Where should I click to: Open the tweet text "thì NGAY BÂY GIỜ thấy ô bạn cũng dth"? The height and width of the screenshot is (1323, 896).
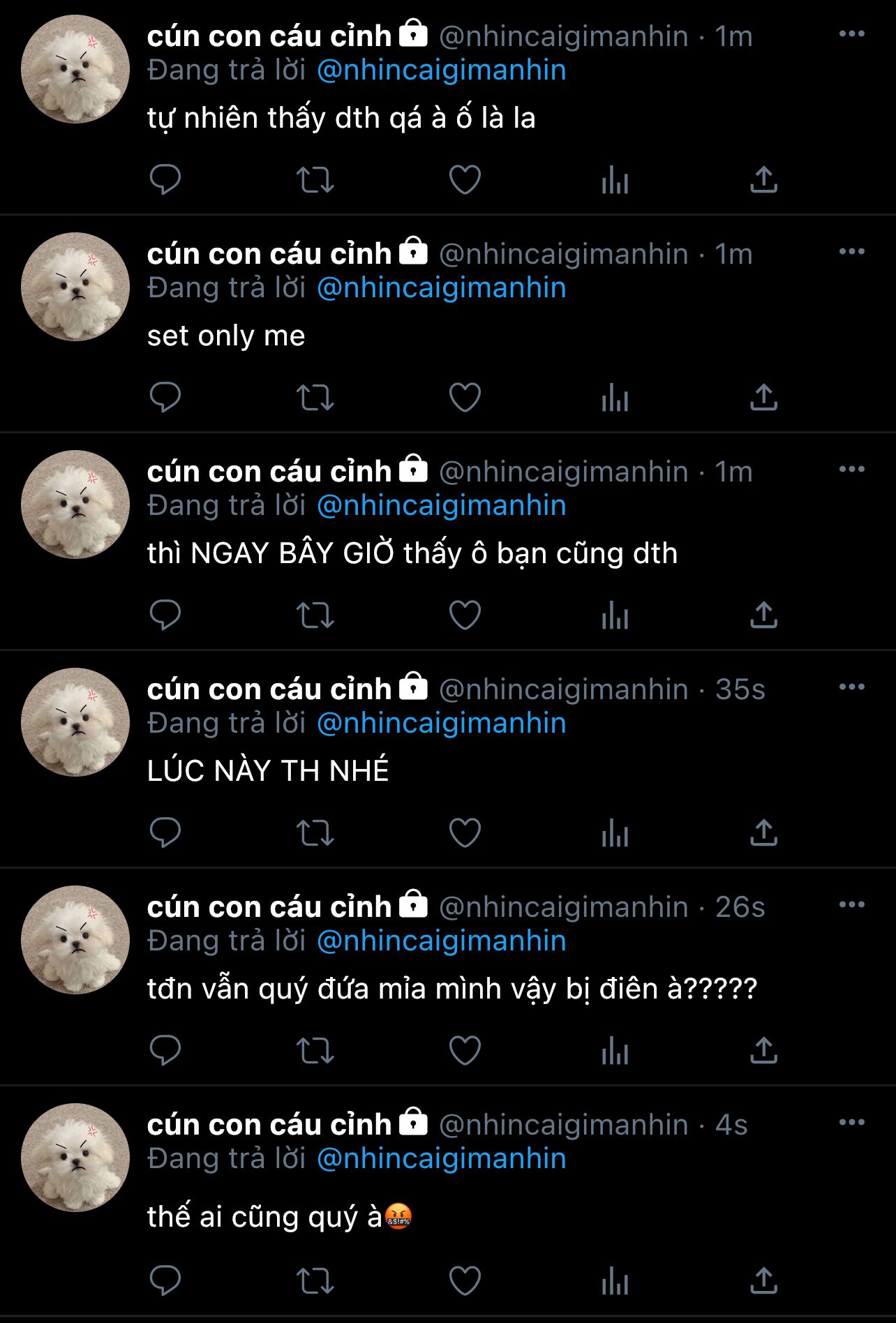point(412,553)
